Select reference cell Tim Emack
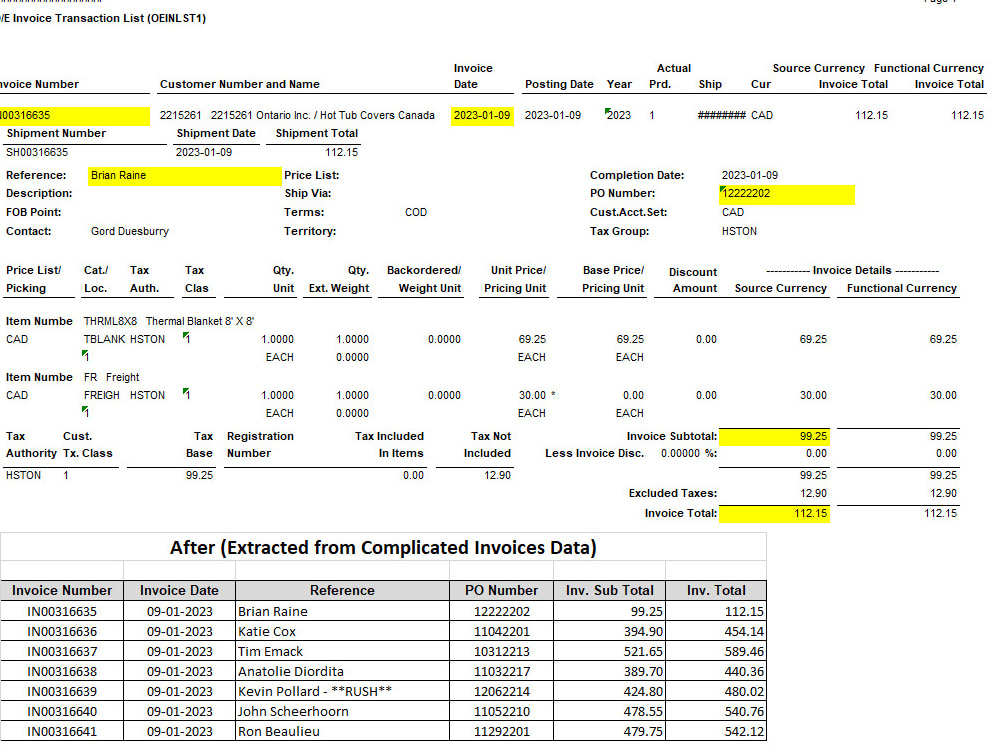Screen dimensions: 1000x750 [x=342, y=651]
